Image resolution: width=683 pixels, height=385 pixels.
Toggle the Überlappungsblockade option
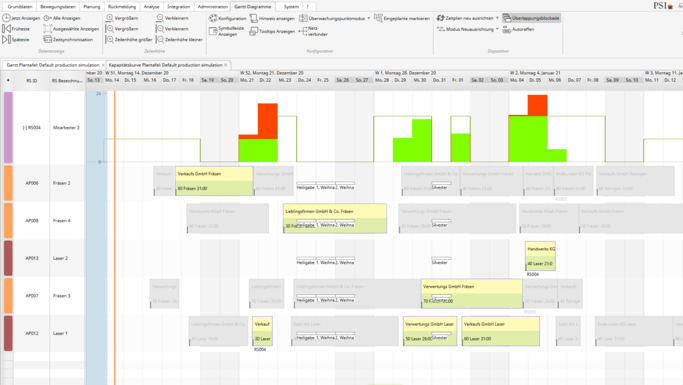coord(531,18)
